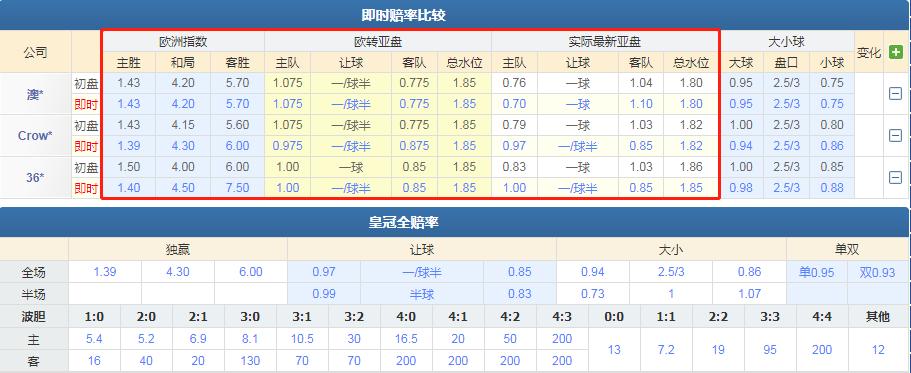Click 95 odds for 3:3 draw
This screenshot has width=911, height=373.
[770, 350]
